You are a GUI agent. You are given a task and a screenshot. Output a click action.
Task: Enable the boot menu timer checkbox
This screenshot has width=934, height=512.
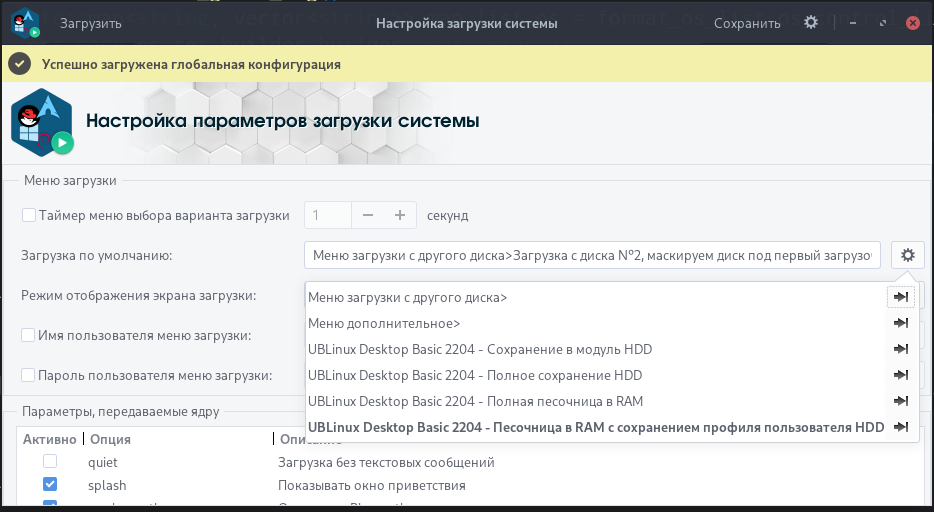click(x=29, y=215)
